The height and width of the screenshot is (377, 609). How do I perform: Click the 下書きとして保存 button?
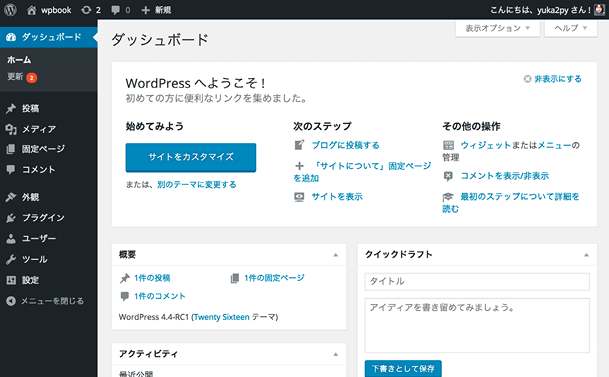point(403,368)
